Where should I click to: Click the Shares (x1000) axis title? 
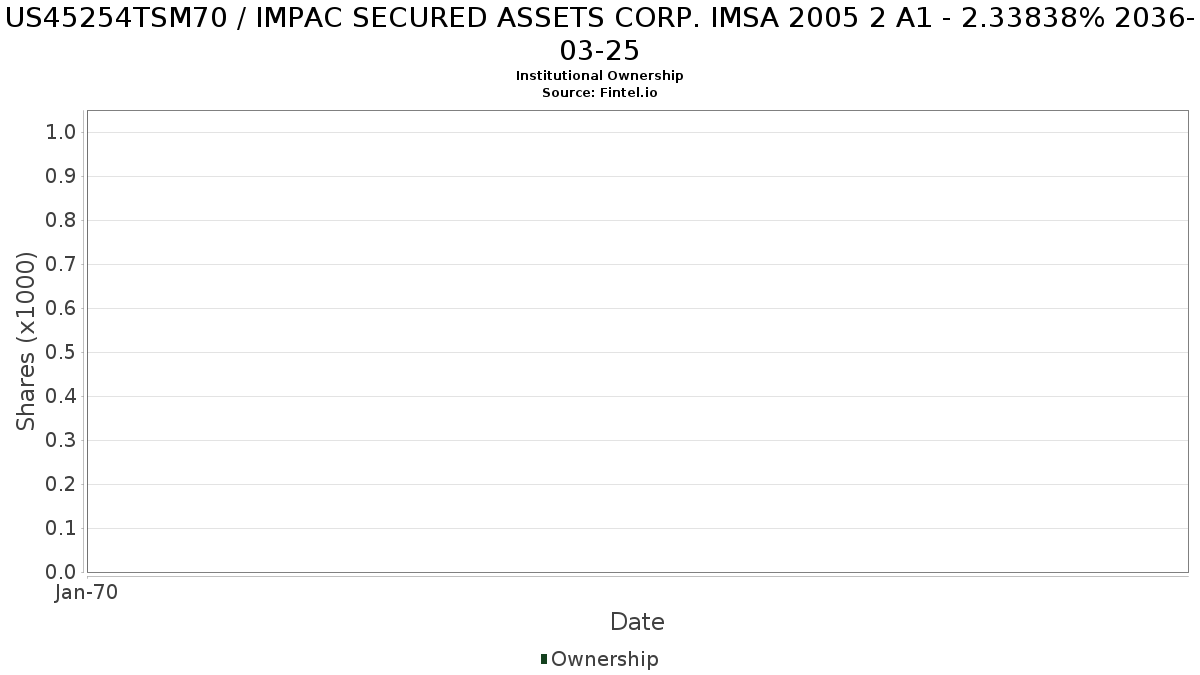click(x=26, y=342)
